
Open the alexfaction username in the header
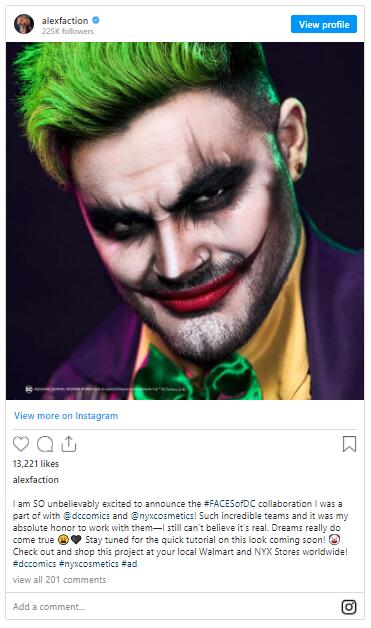click(x=65, y=20)
